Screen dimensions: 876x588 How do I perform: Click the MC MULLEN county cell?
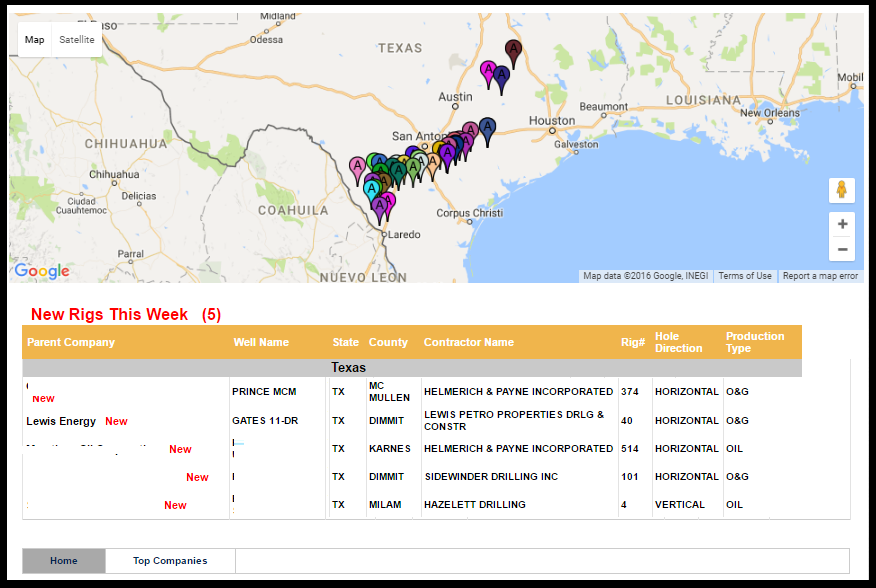click(x=389, y=392)
